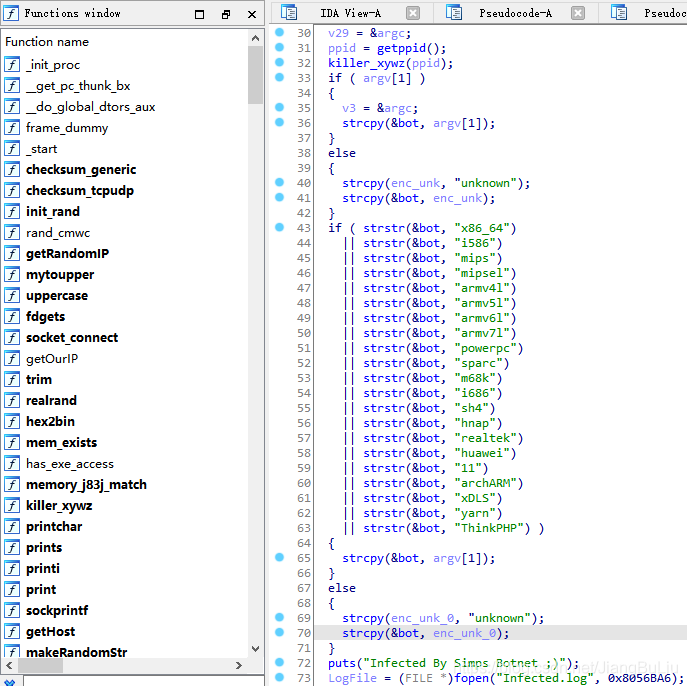Image resolution: width=687 pixels, height=686 pixels.
Task: Select getHost function
Action: (51, 631)
